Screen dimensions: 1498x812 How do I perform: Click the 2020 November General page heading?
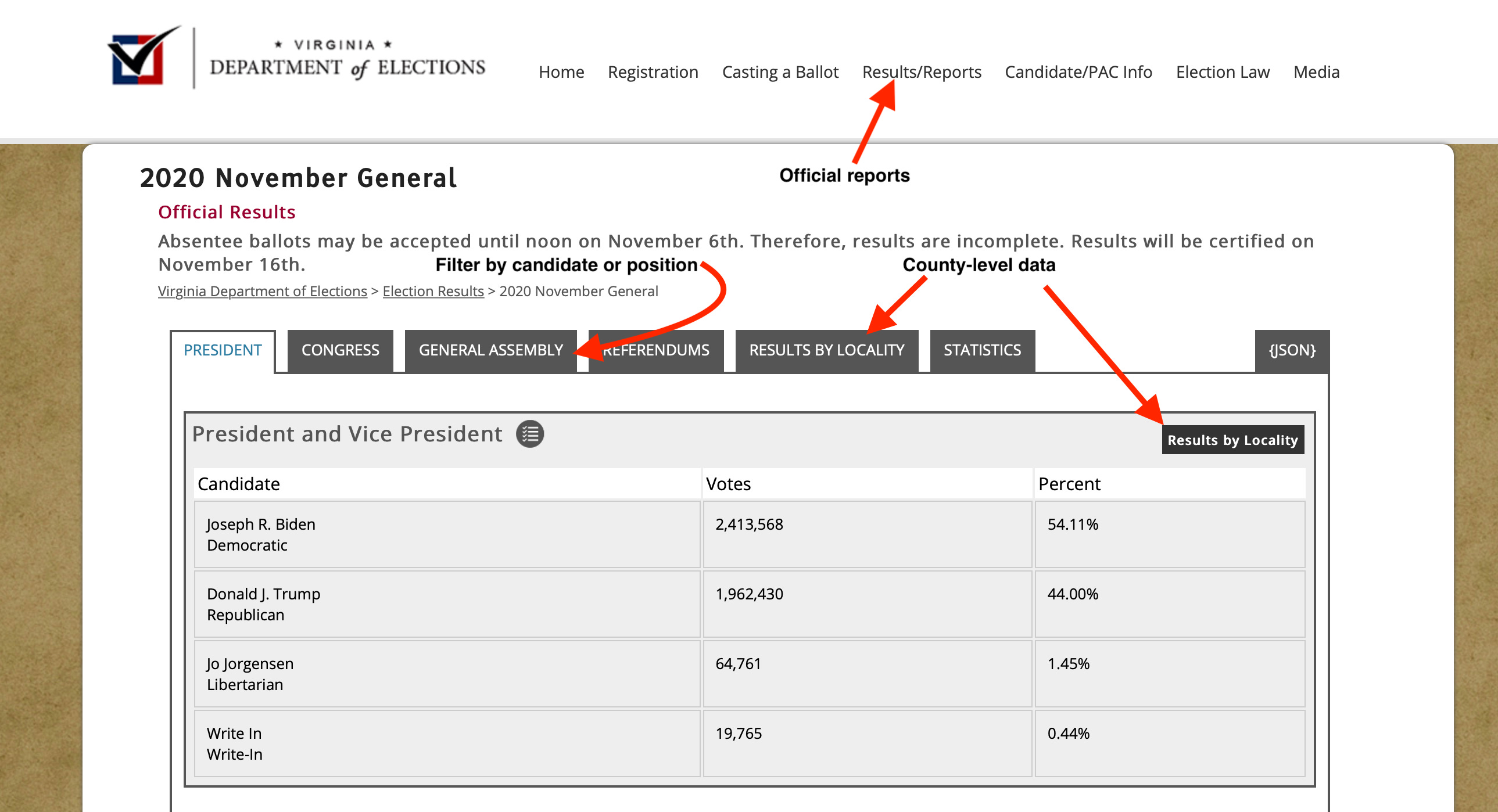pyautogui.click(x=298, y=178)
